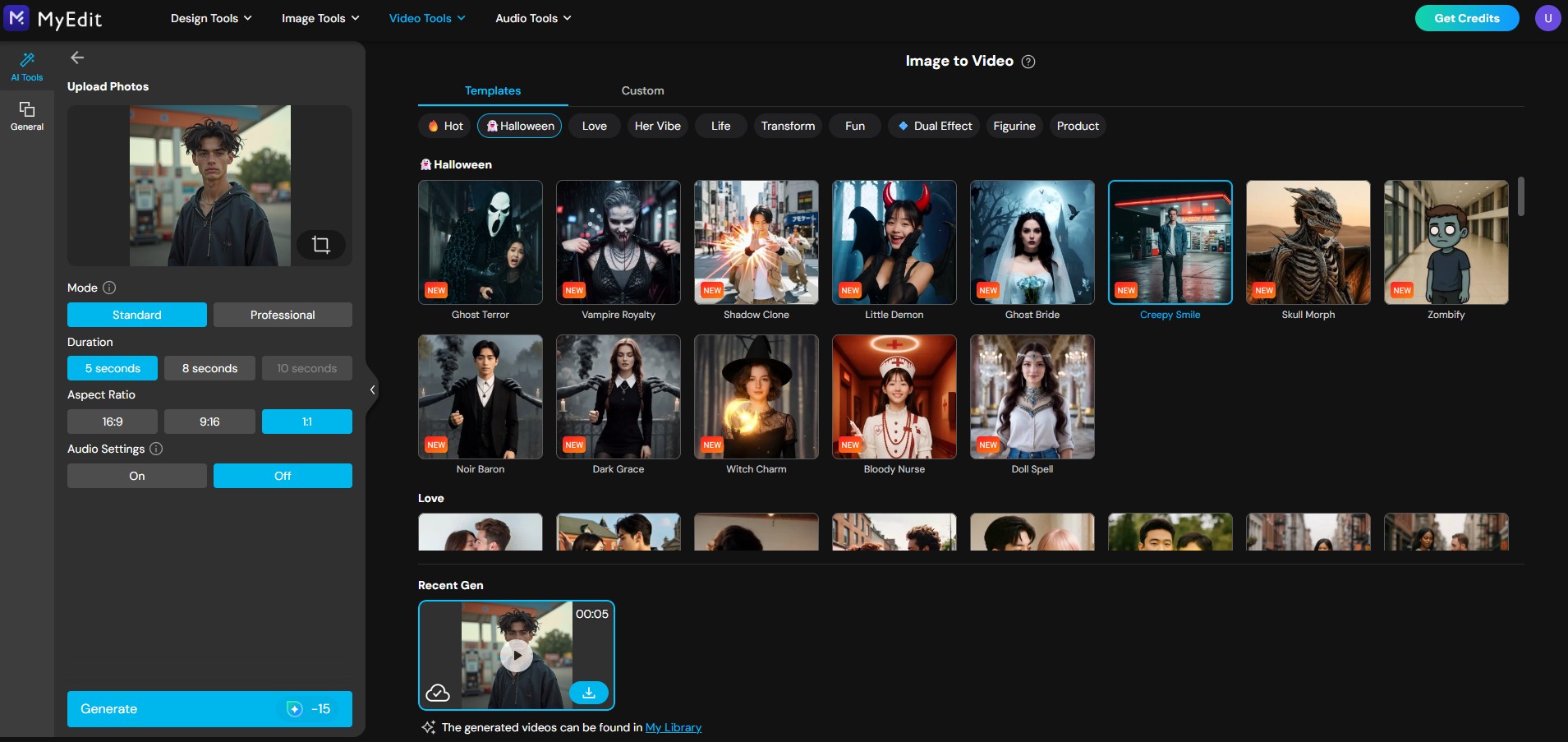Viewport: 1568px width, 742px height.
Task: Select the Bloody Nurse template
Action: (x=894, y=397)
